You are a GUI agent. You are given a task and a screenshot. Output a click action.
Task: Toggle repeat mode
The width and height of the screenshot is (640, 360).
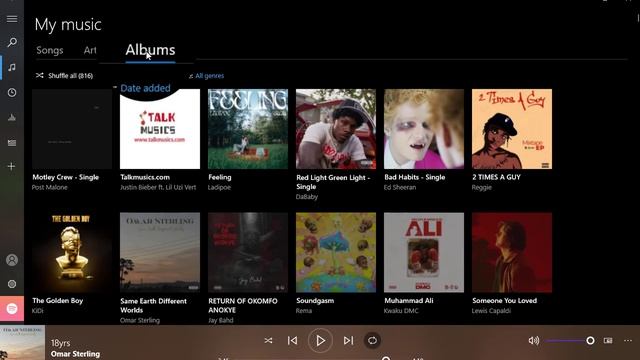tap(372, 340)
